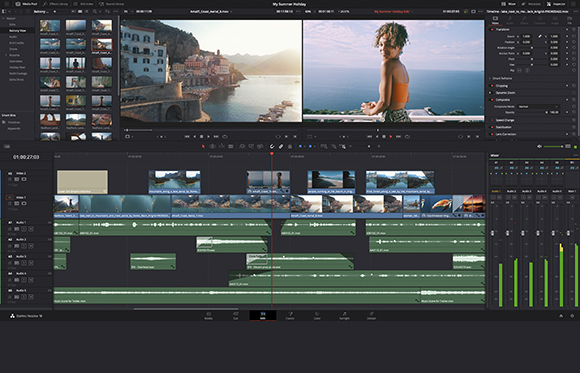The height and width of the screenshot is (373, 580).
Task: Expand the Lens Correction section
Action: 506,134
